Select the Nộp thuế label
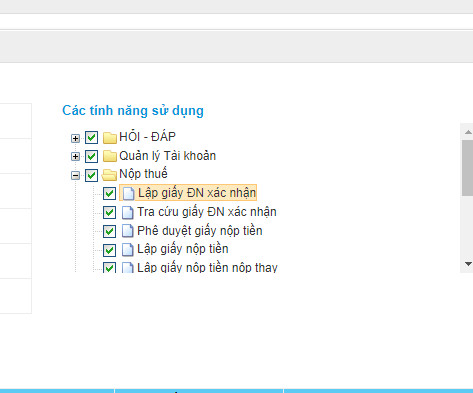This screenshot has width=473, height=393. tap(143, 174)
